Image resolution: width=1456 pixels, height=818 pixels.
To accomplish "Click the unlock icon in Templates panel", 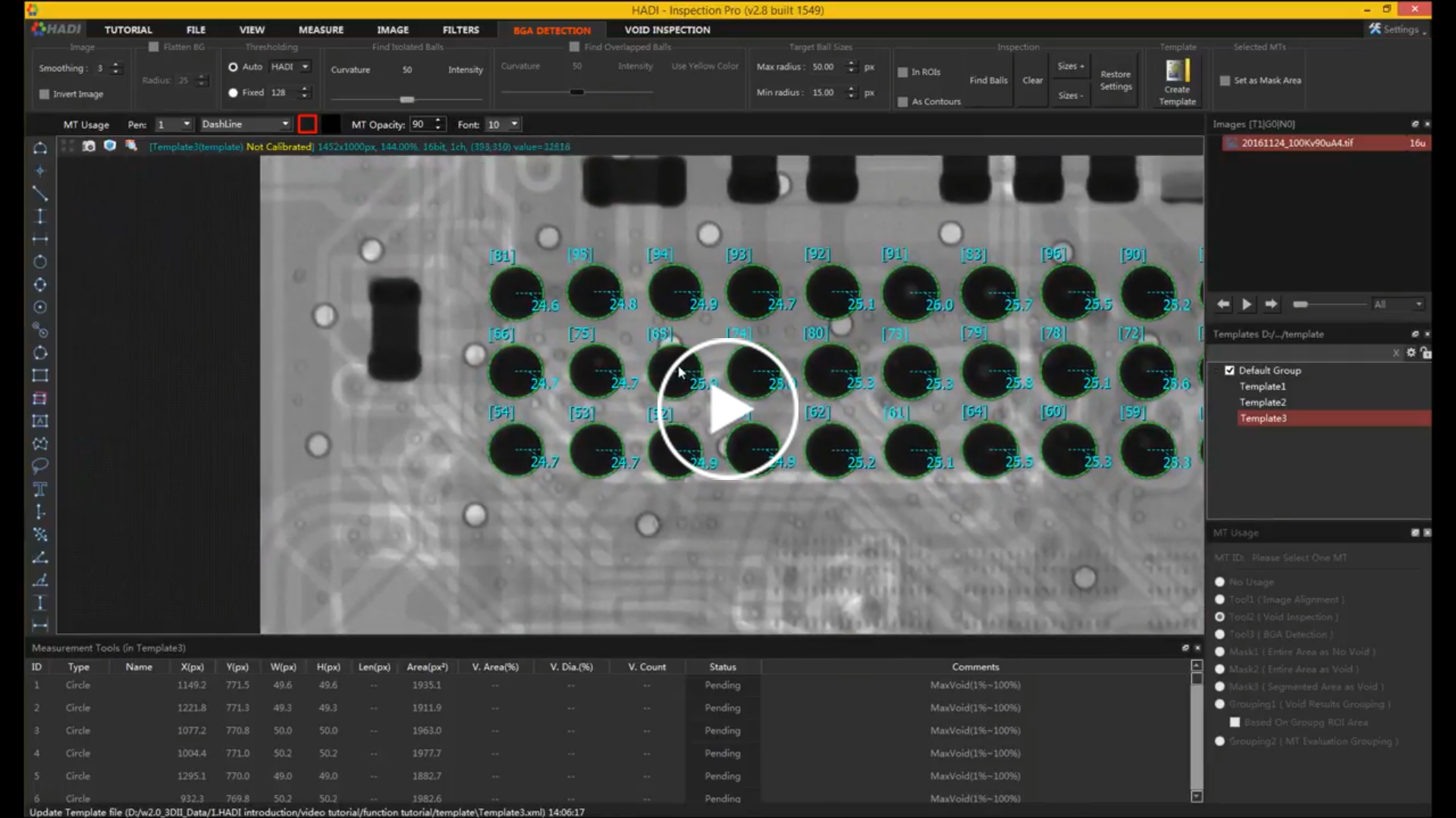I will coord(1426,353).
